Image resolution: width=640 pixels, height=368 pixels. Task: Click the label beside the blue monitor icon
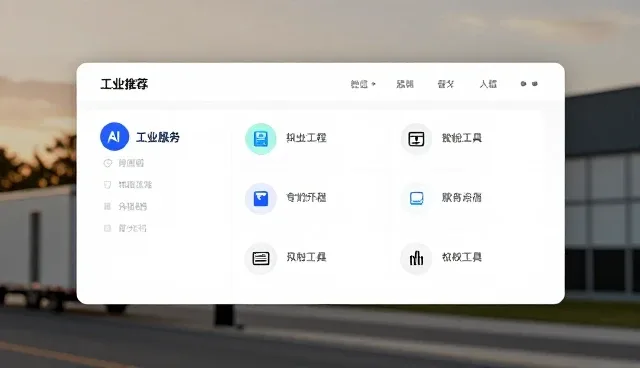pyautogui.click(x=462, y=197)
